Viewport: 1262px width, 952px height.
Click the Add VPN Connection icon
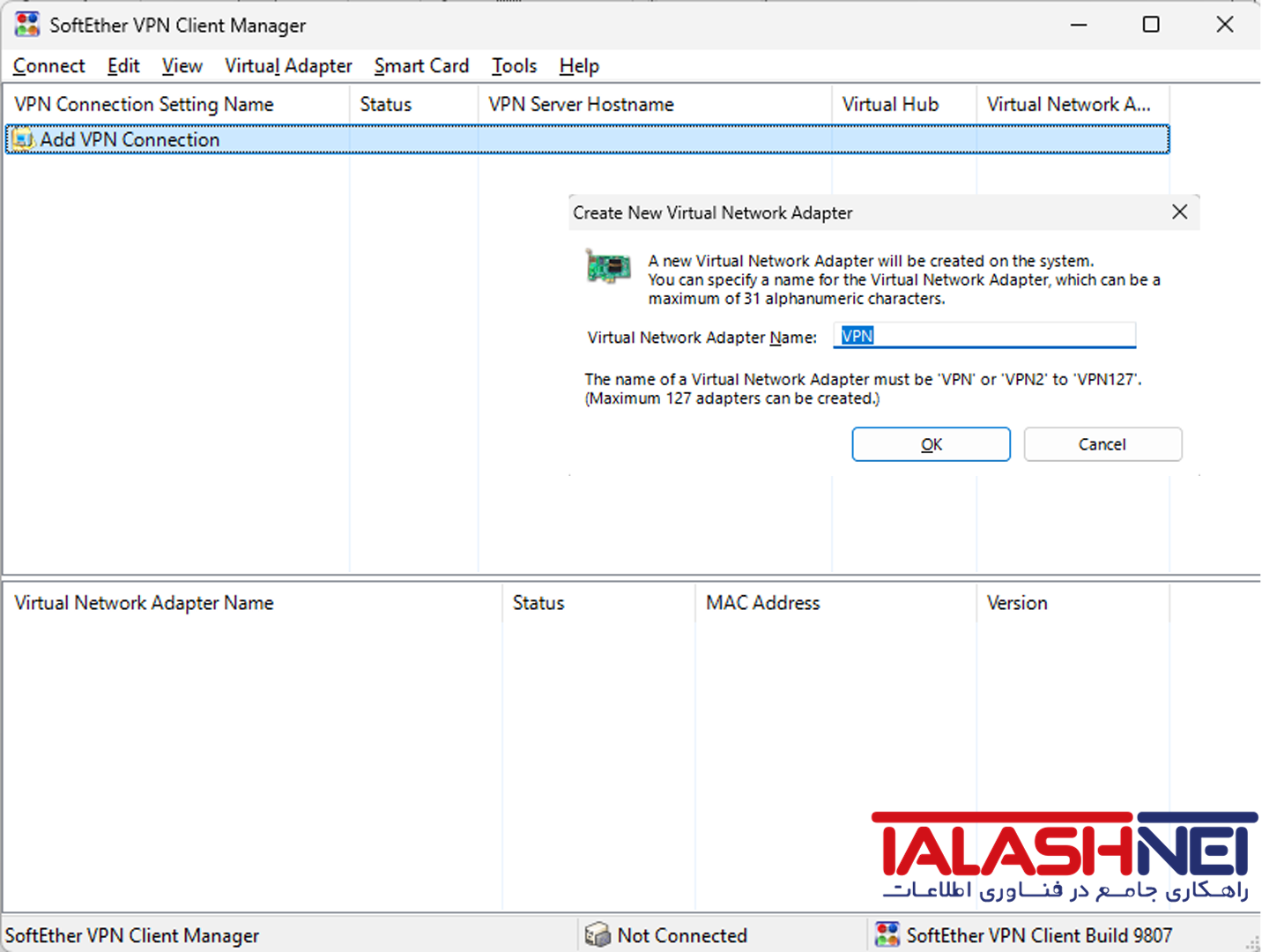coord(22,139)
